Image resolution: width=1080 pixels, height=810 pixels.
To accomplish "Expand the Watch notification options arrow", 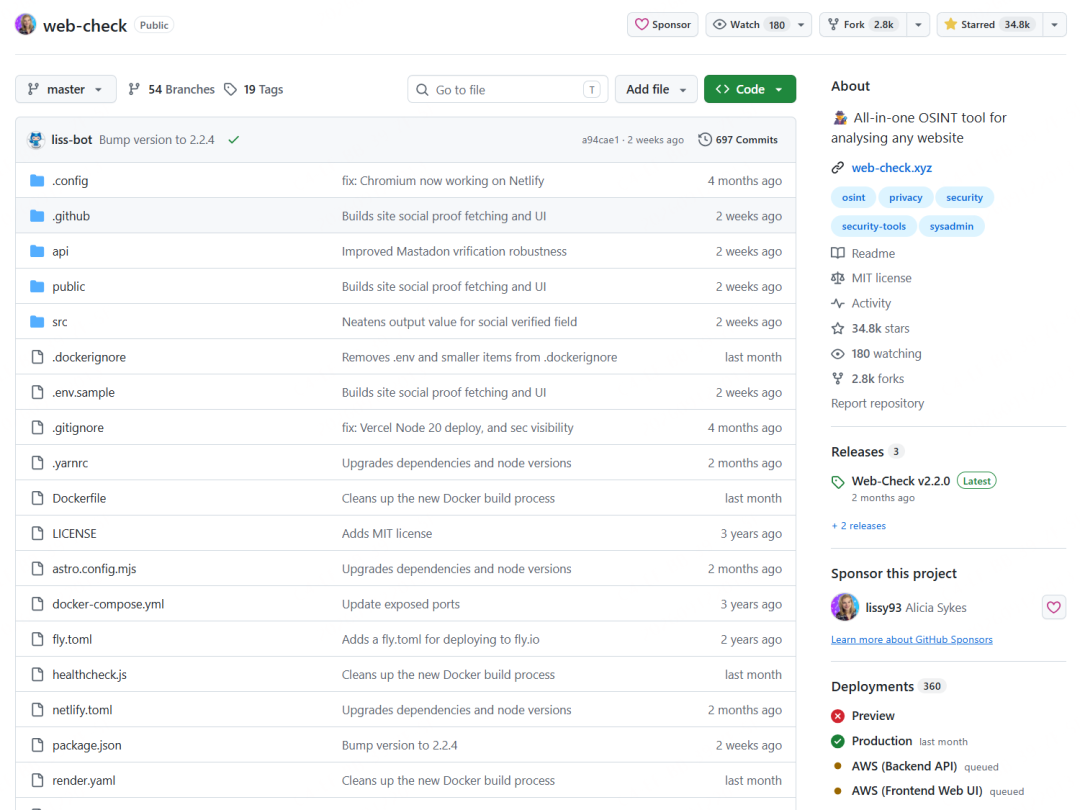I will tap(801, 25).
